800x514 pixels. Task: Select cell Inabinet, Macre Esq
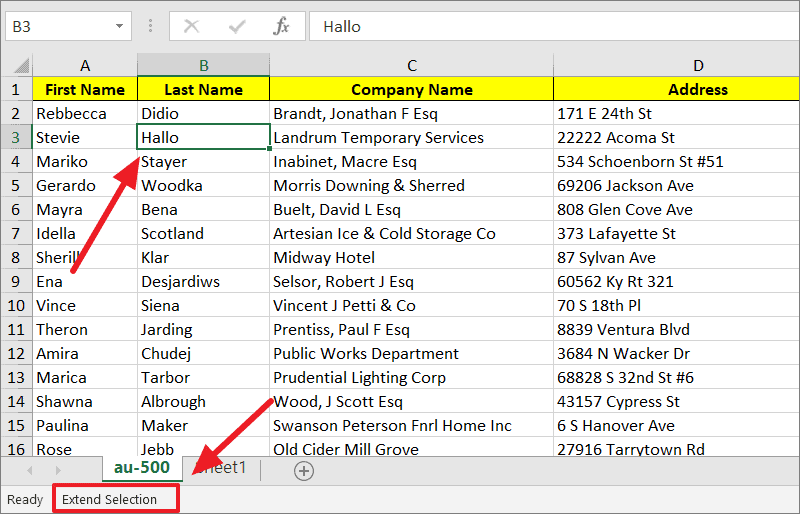412,161
